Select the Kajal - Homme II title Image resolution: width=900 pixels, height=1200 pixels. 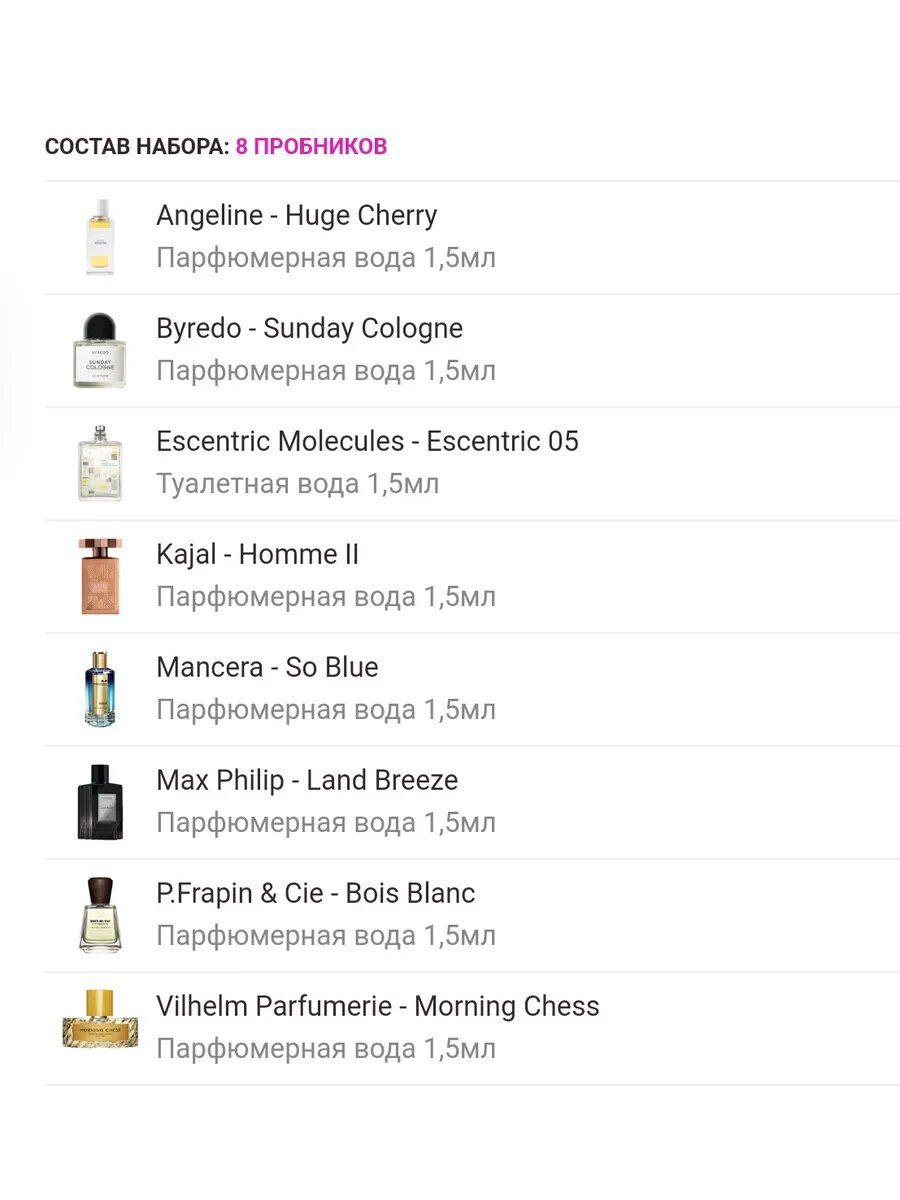coord(257,555)
